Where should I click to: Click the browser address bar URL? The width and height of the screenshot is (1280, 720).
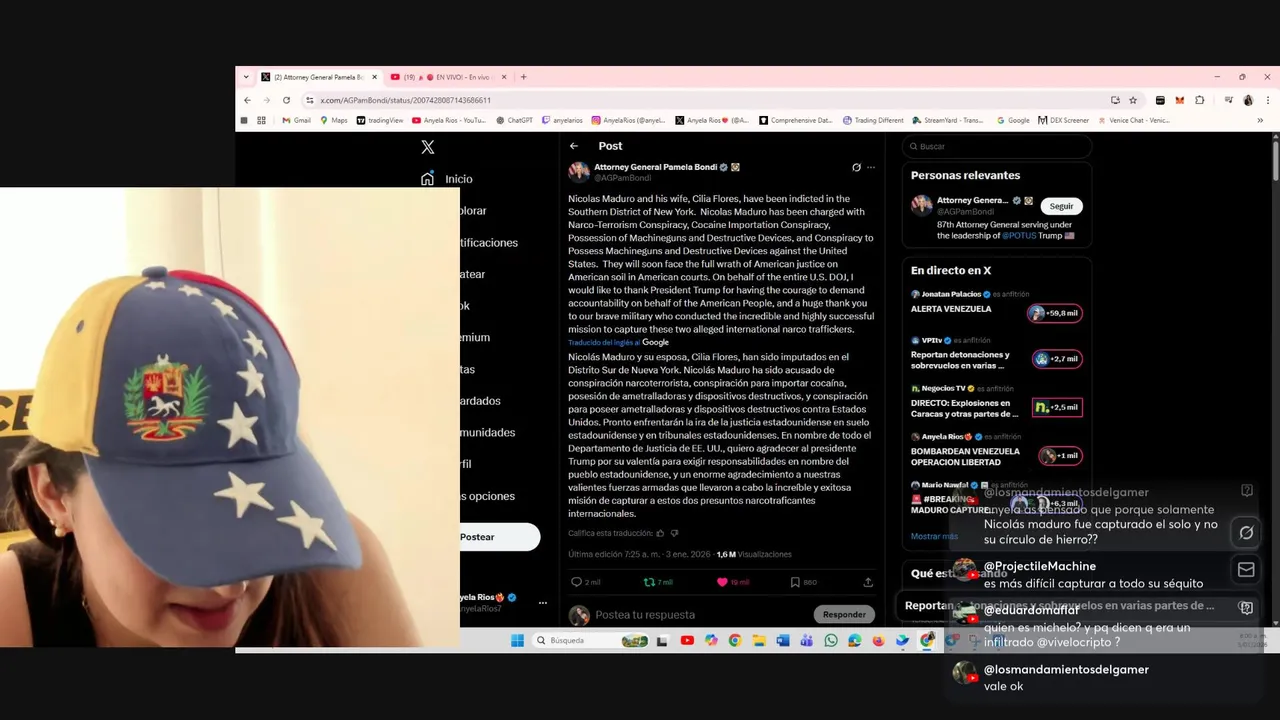(406, 100)
